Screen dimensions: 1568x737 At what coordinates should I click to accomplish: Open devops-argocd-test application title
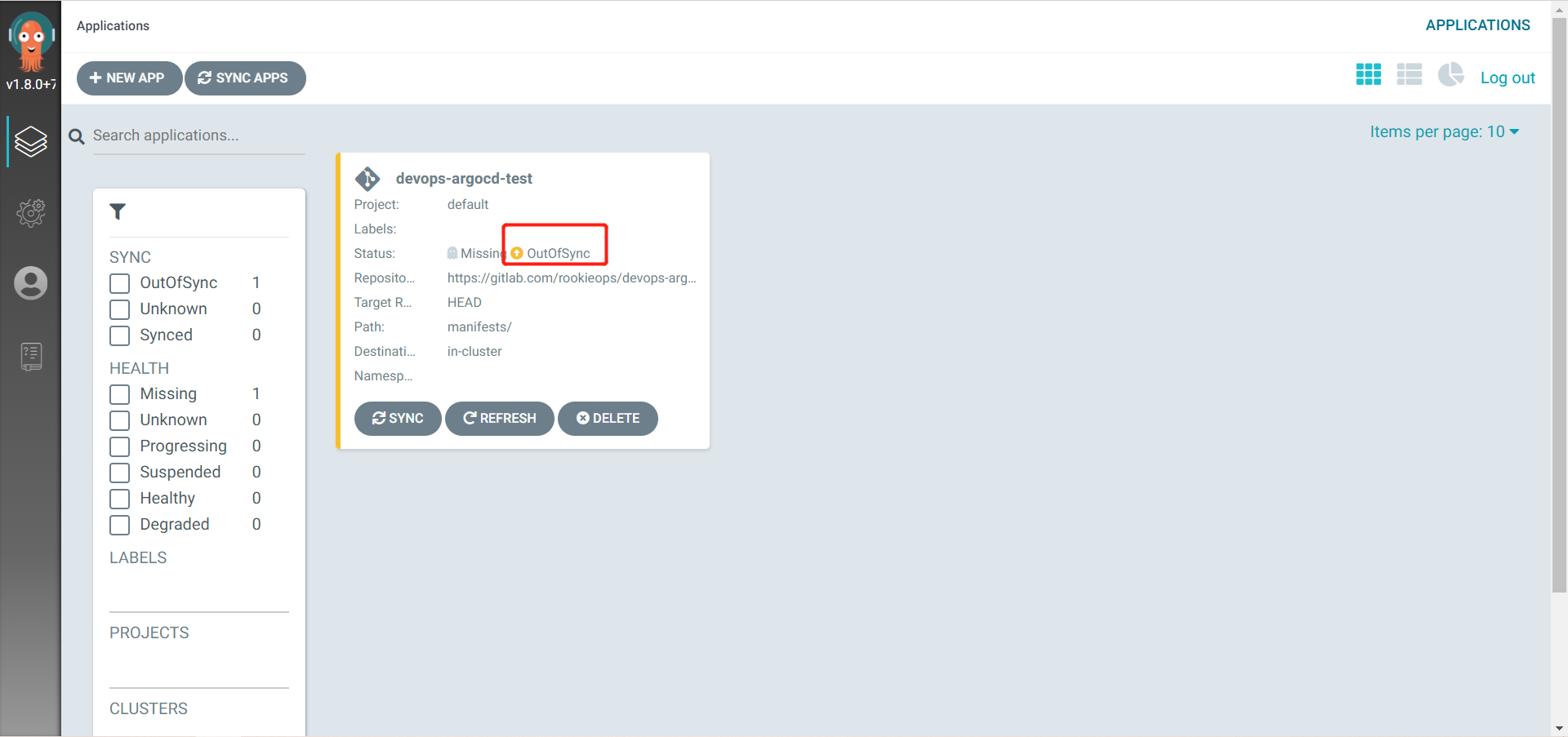click(464, 179)
